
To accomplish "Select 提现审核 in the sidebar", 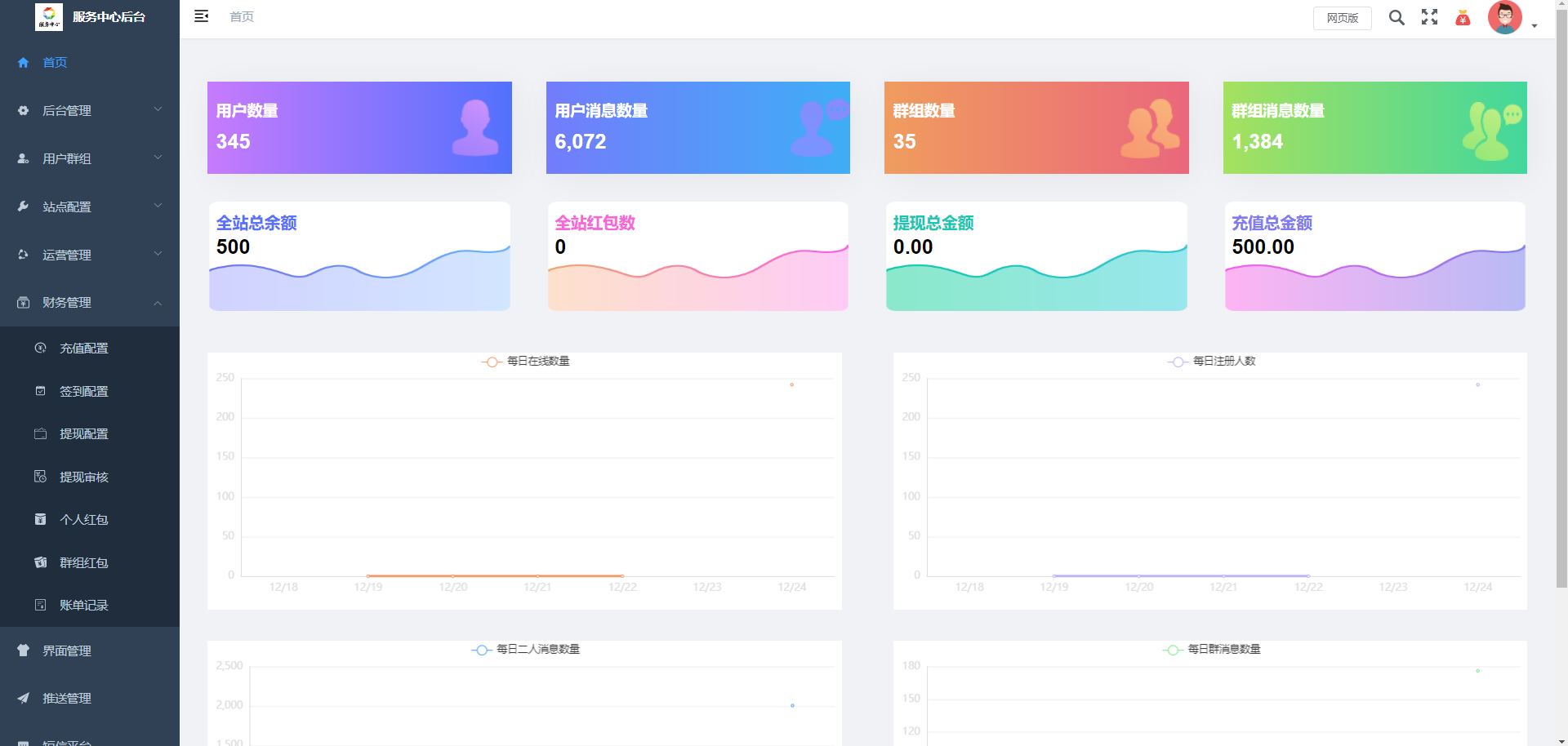I will 84,477.
